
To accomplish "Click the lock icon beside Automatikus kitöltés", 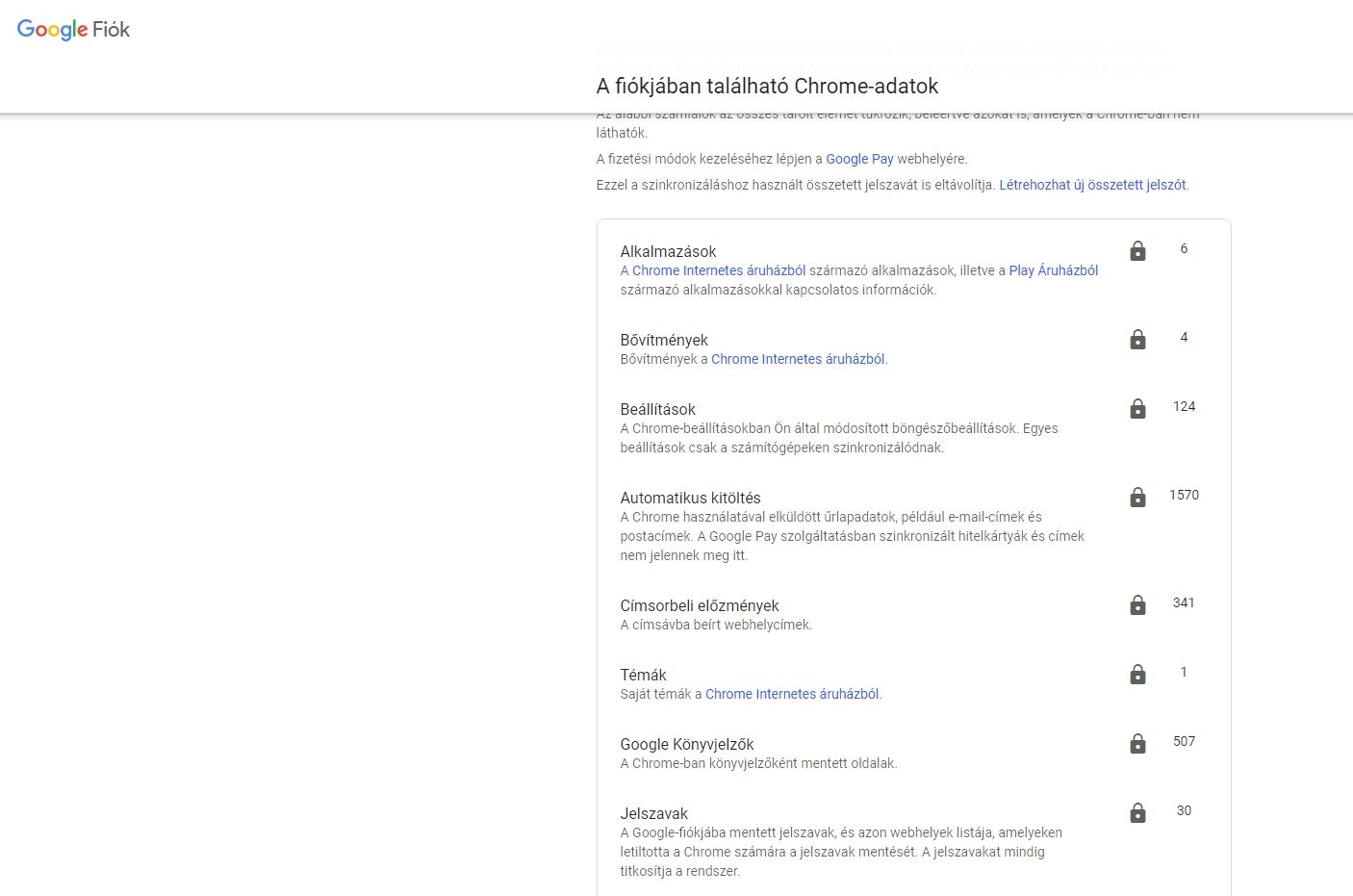I will coord(1137,498).
